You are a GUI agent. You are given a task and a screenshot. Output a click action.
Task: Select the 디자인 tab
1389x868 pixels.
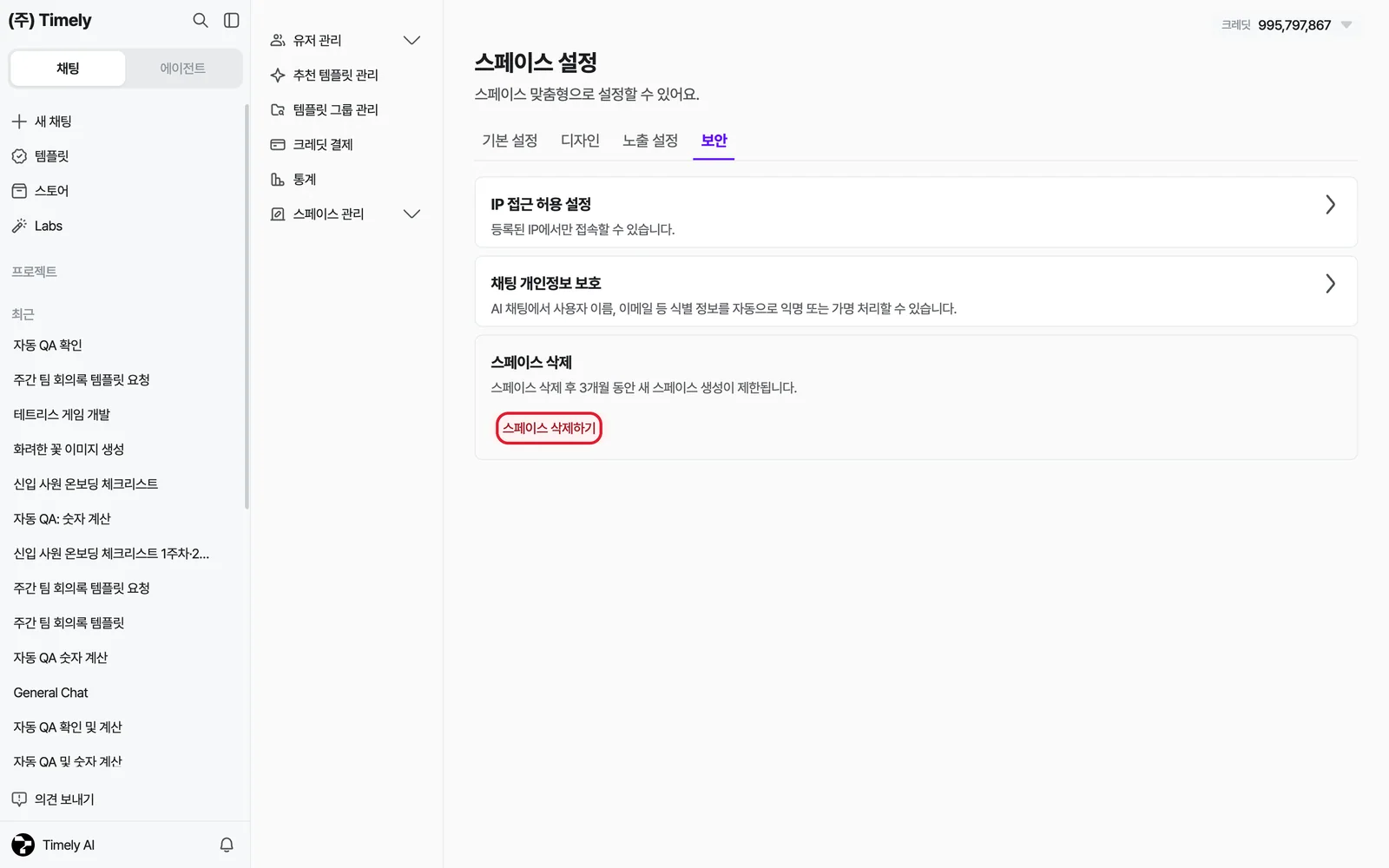pos(580,141)
